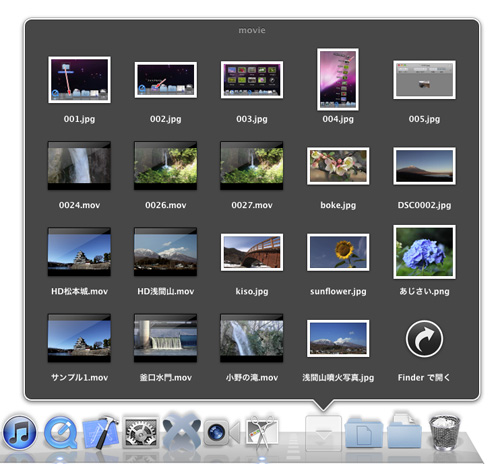Screen dimensions: 500x464
Task: Click the Mac OS X installer icon
Action: (181, 431)
